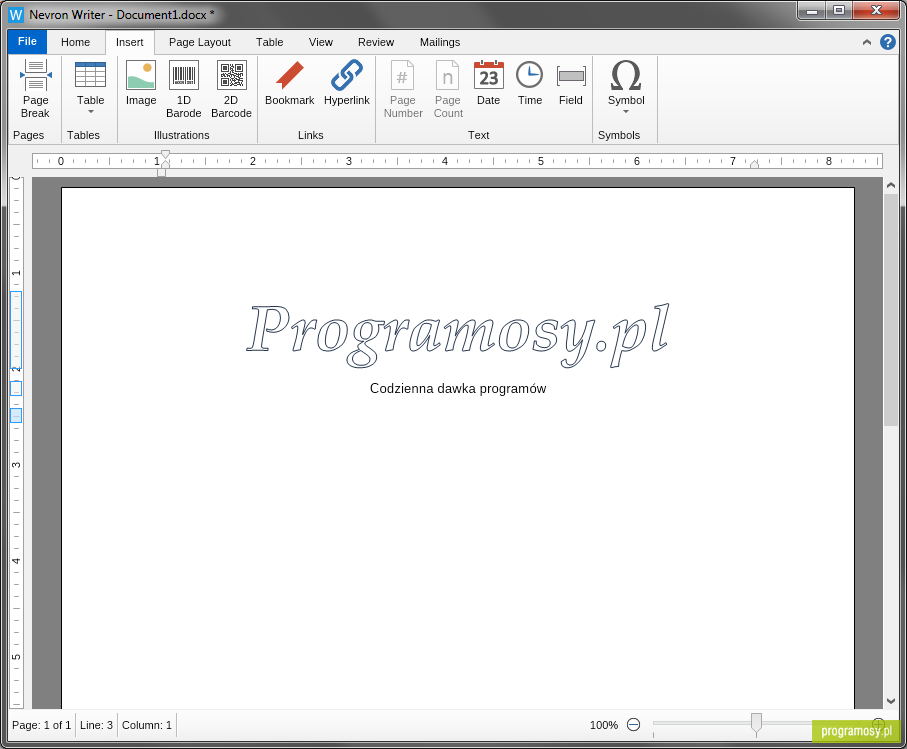Click the vertical scrollbar down arrow
The width and height of the screenshot is (907, 749).
[x=891, y=701]
